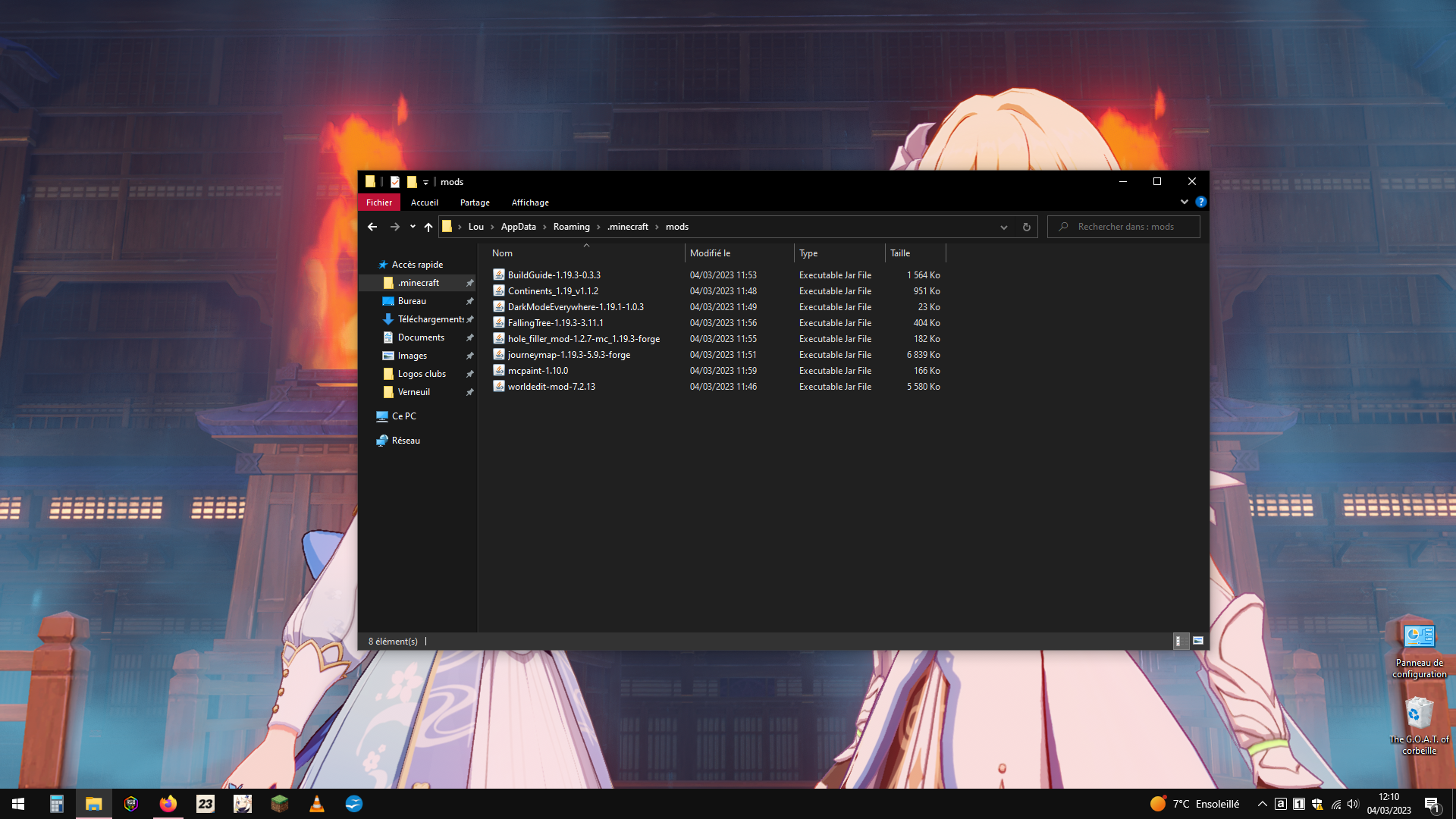This screenshot has height=819, width=1456.
Task: Open the Fichier menu
Action: point(379,202)
